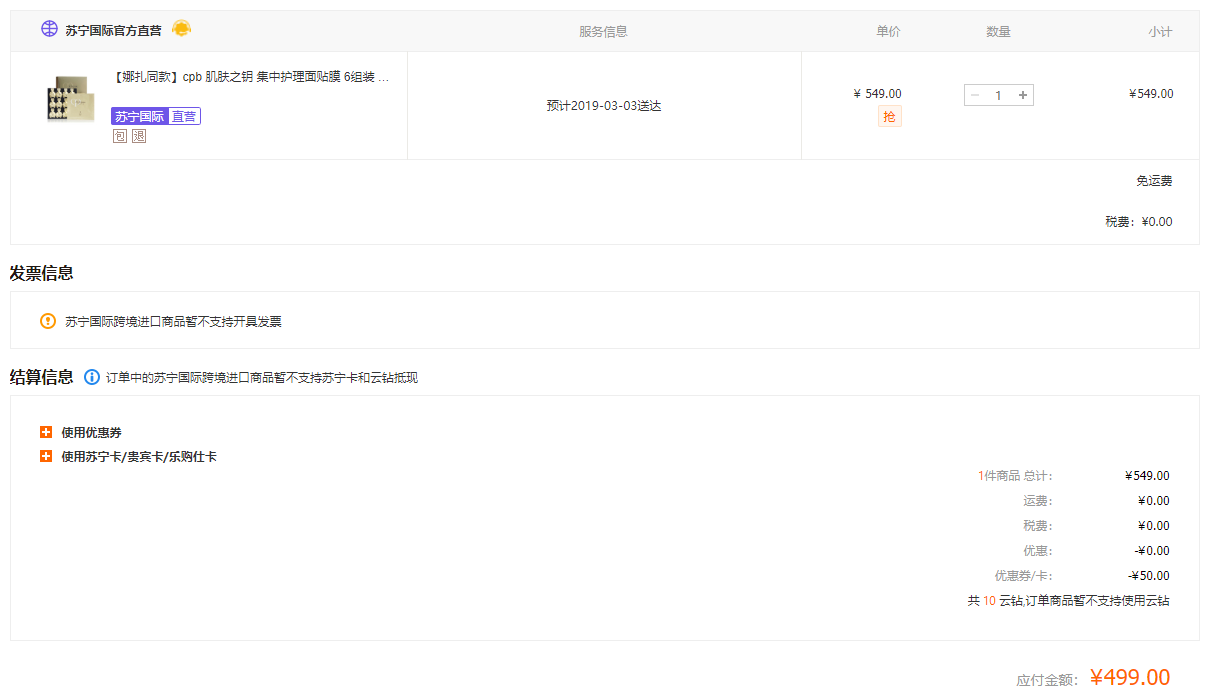Click the yellow customer service icon
The width and height of the screenshot is (1207, 691).
[x=181, y=29]
